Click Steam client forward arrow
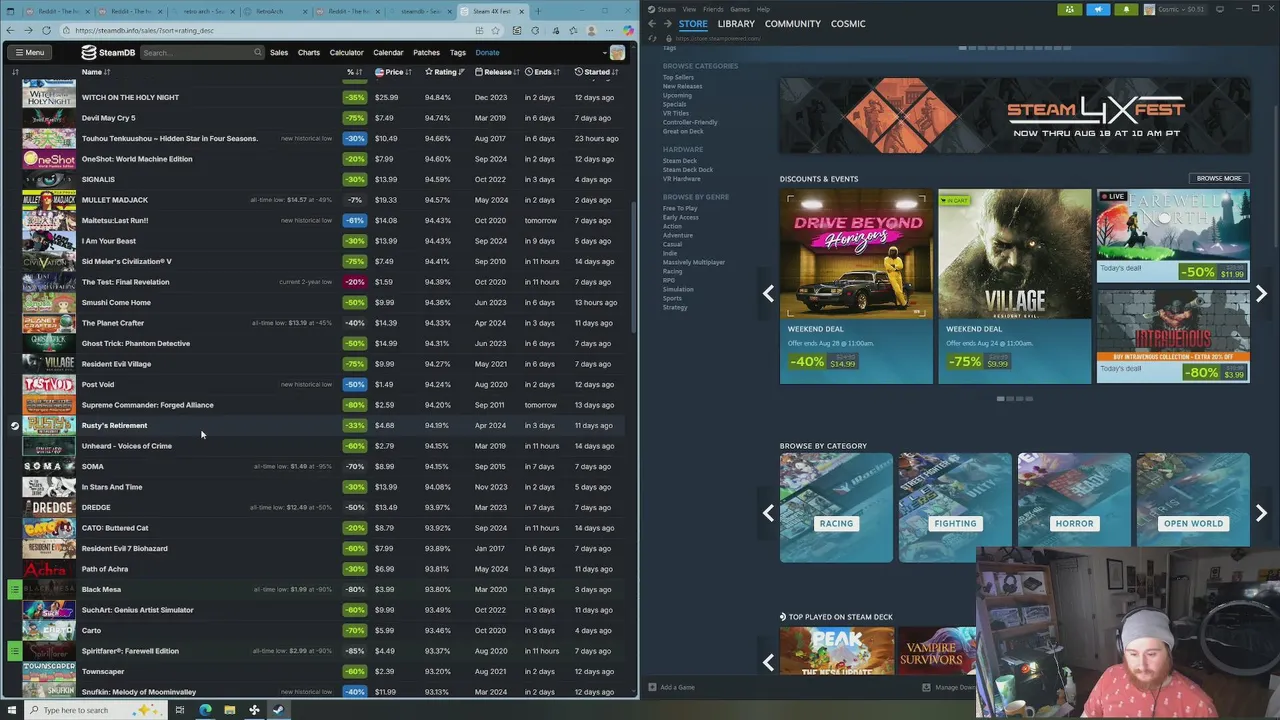1280x720 pixels. click(667, 23)
